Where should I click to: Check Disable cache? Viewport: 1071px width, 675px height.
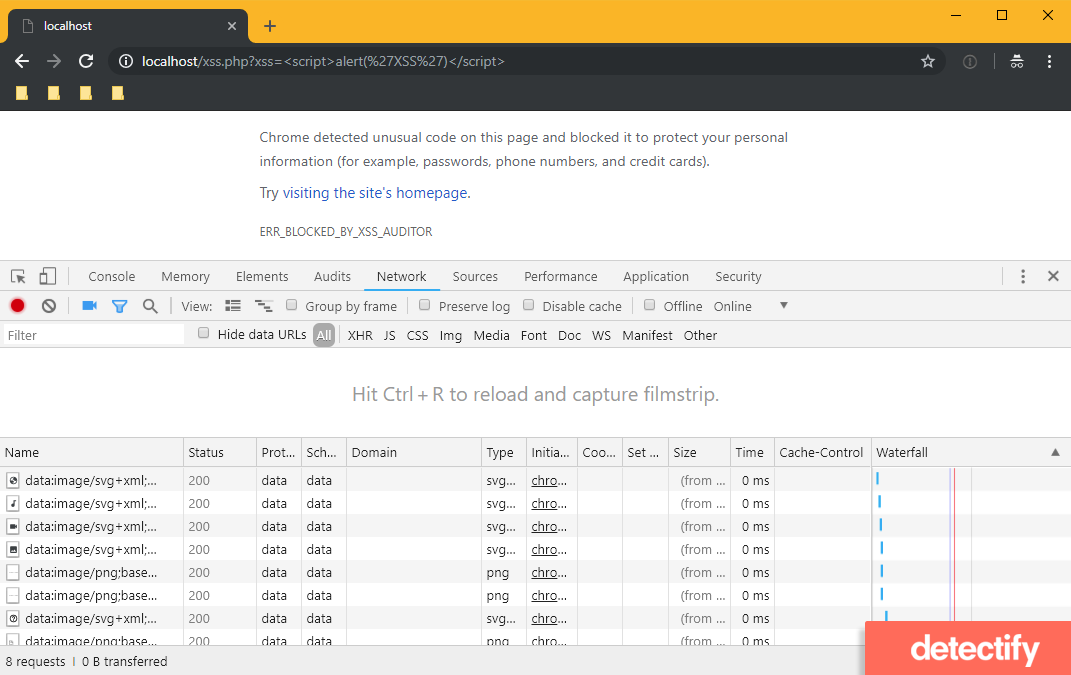(x=529, y=305)
